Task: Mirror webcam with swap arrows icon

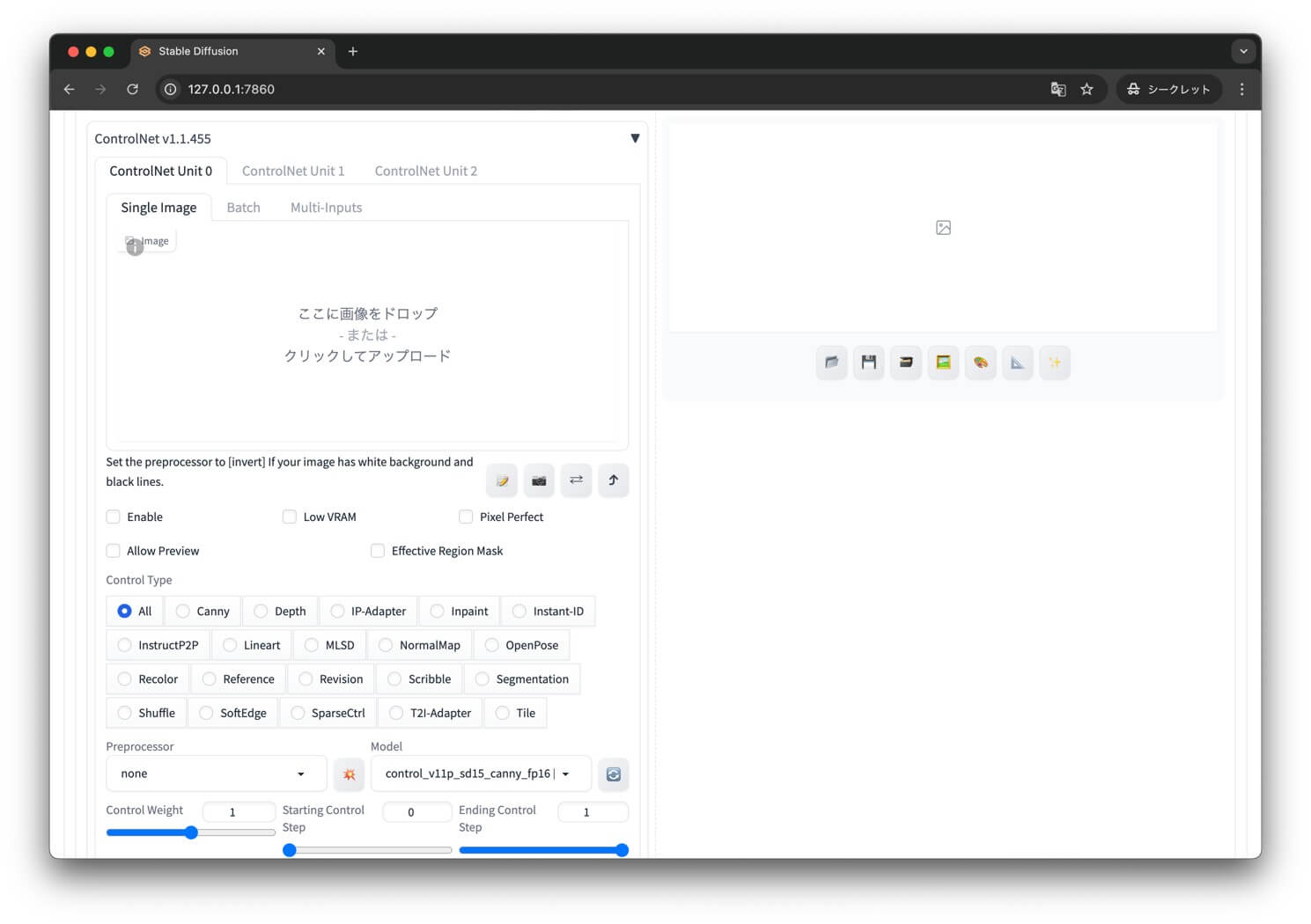Action: coord(576,480)
